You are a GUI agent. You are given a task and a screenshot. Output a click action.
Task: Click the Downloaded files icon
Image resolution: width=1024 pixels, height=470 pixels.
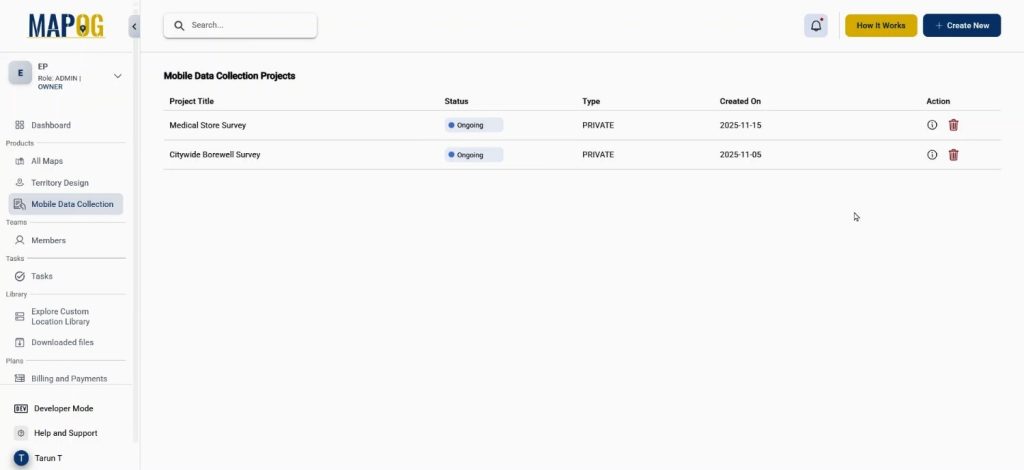pyautogui.click(x=20, y=342)
